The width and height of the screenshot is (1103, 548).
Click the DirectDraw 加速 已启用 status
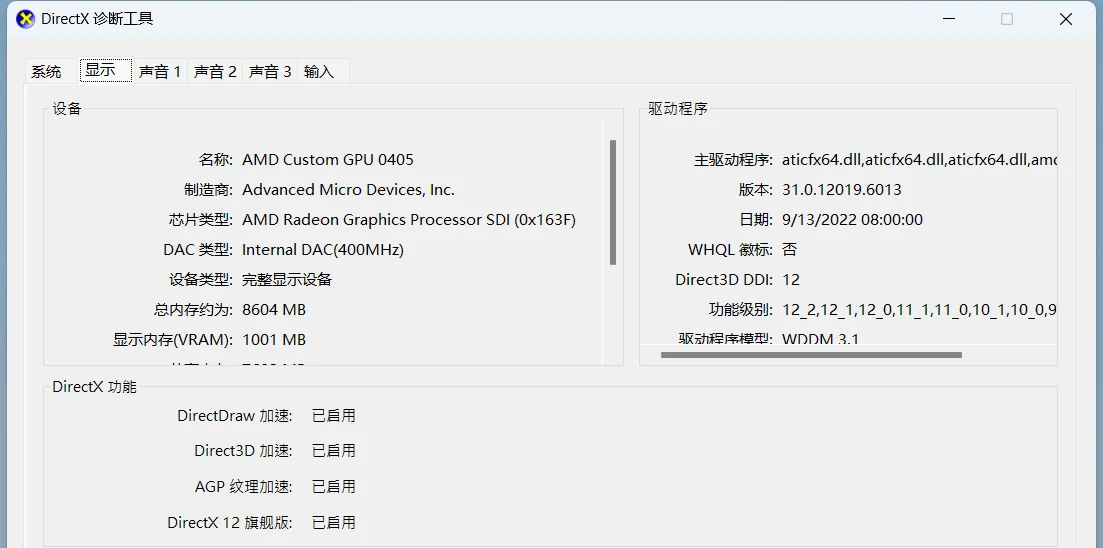click(334, 416)
